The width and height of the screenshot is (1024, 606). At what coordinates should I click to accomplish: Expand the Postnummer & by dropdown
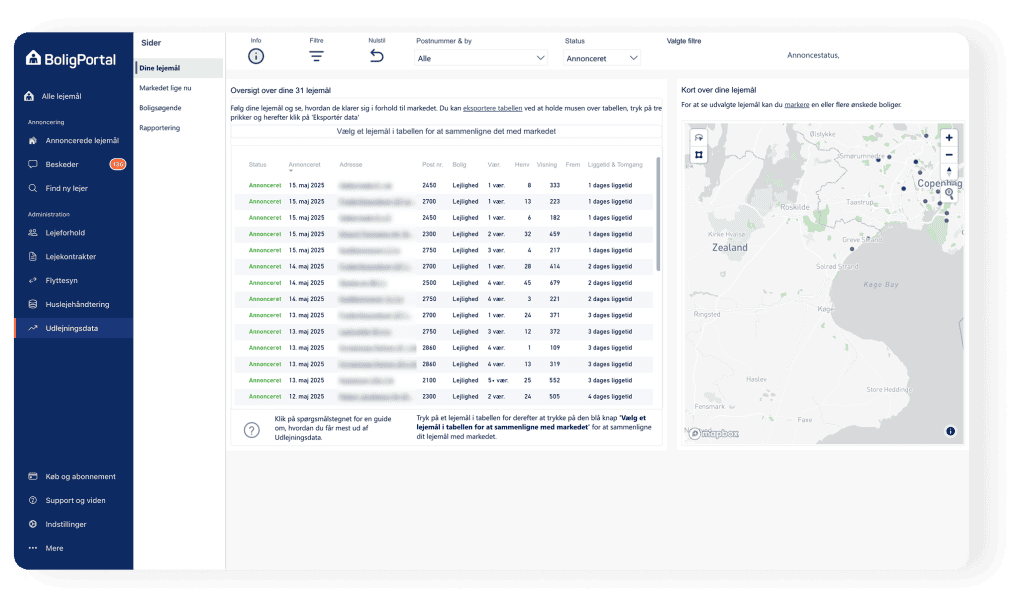[x=482, y=59]
